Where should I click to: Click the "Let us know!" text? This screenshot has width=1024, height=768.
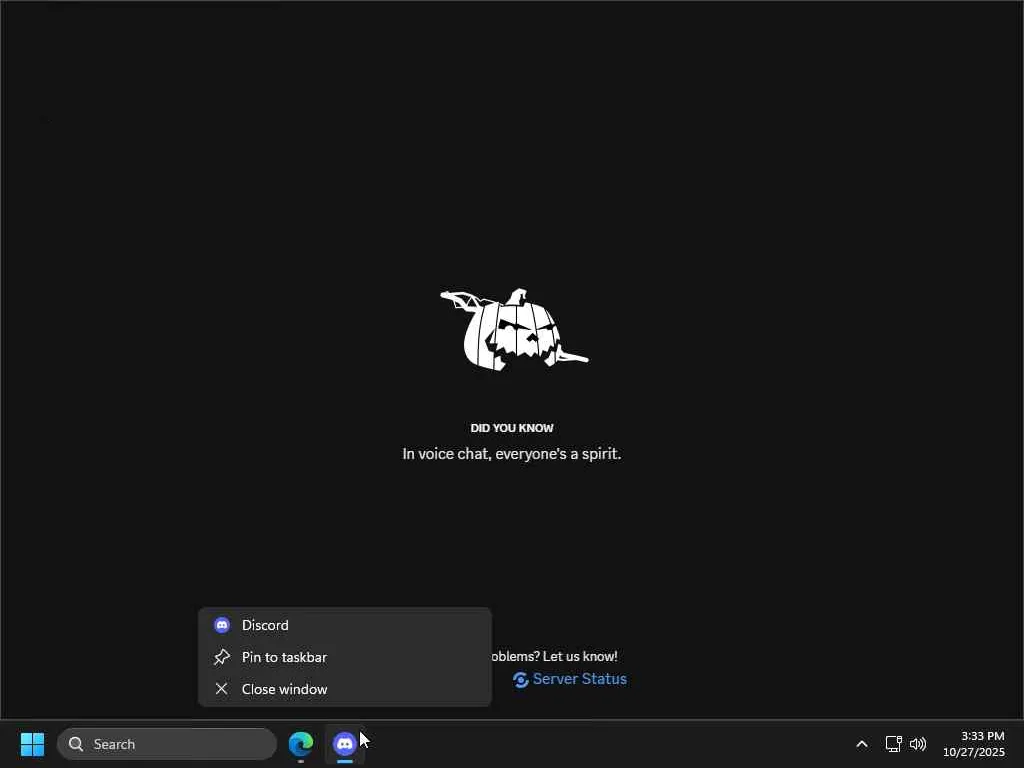[580, 656]
